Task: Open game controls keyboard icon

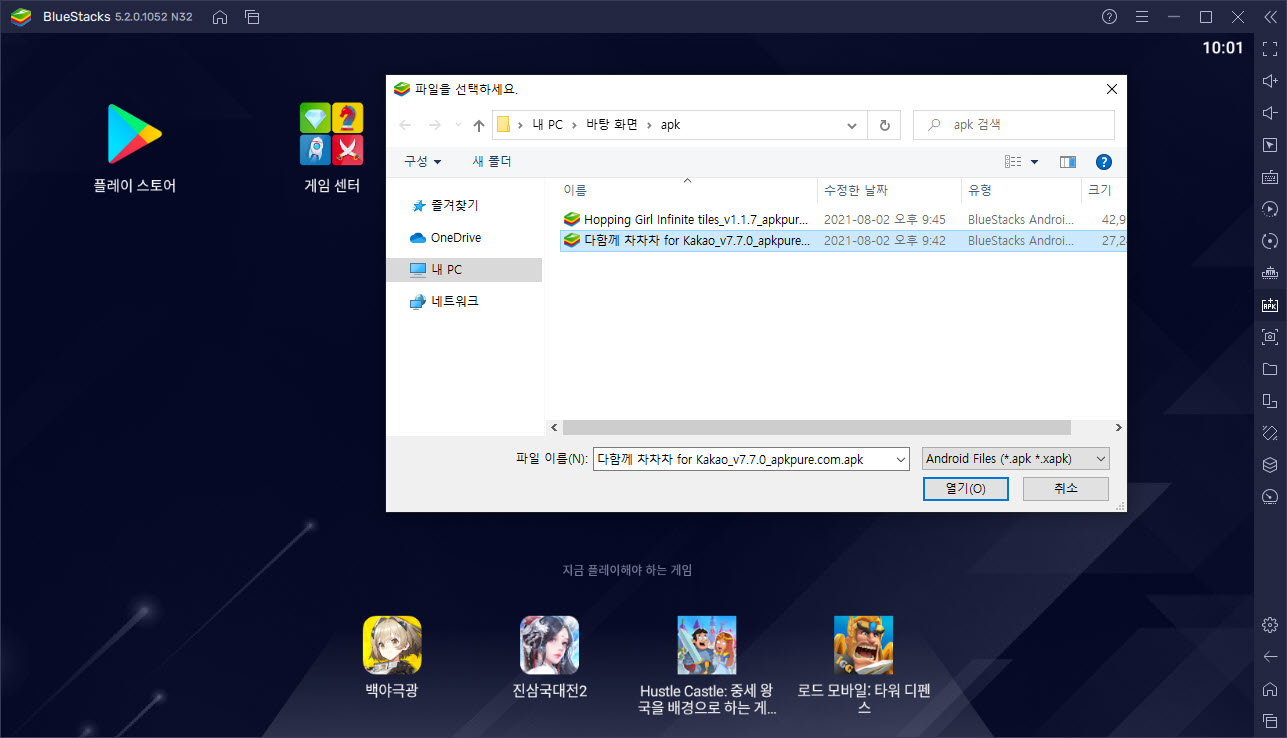Action: 1270,177
